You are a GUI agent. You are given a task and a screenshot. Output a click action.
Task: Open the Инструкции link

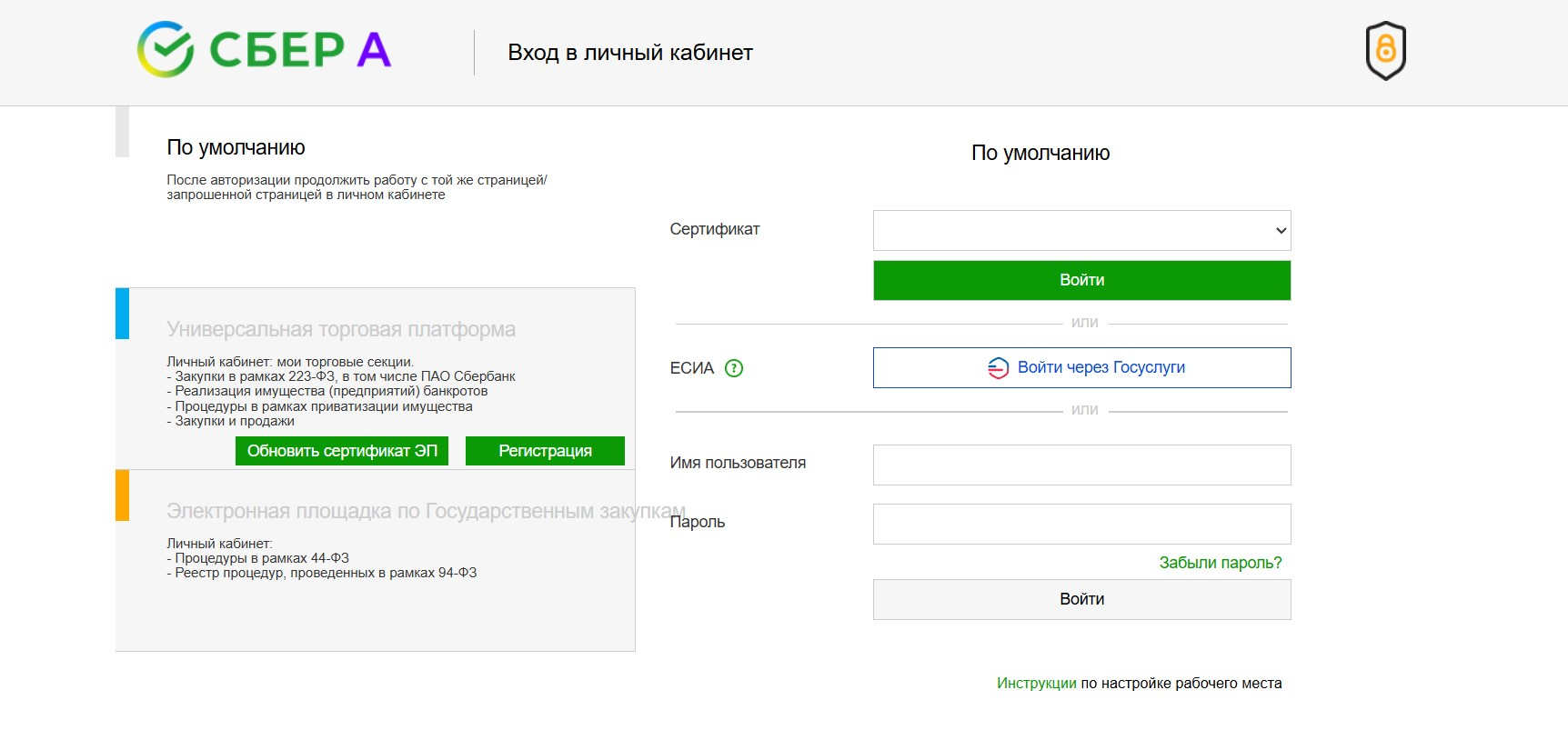1036,683
